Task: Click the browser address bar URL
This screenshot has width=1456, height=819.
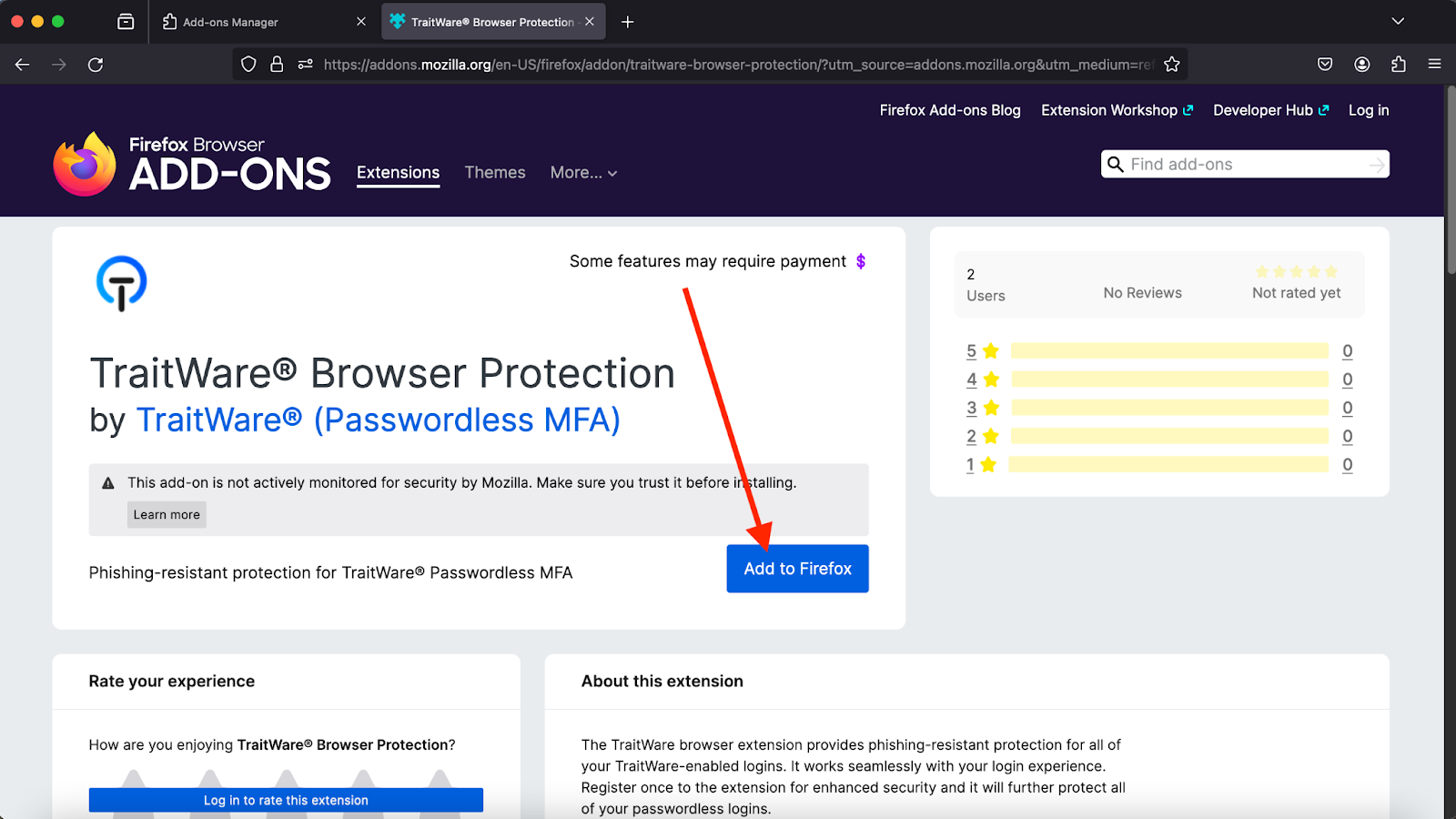Action: [737, 65]
